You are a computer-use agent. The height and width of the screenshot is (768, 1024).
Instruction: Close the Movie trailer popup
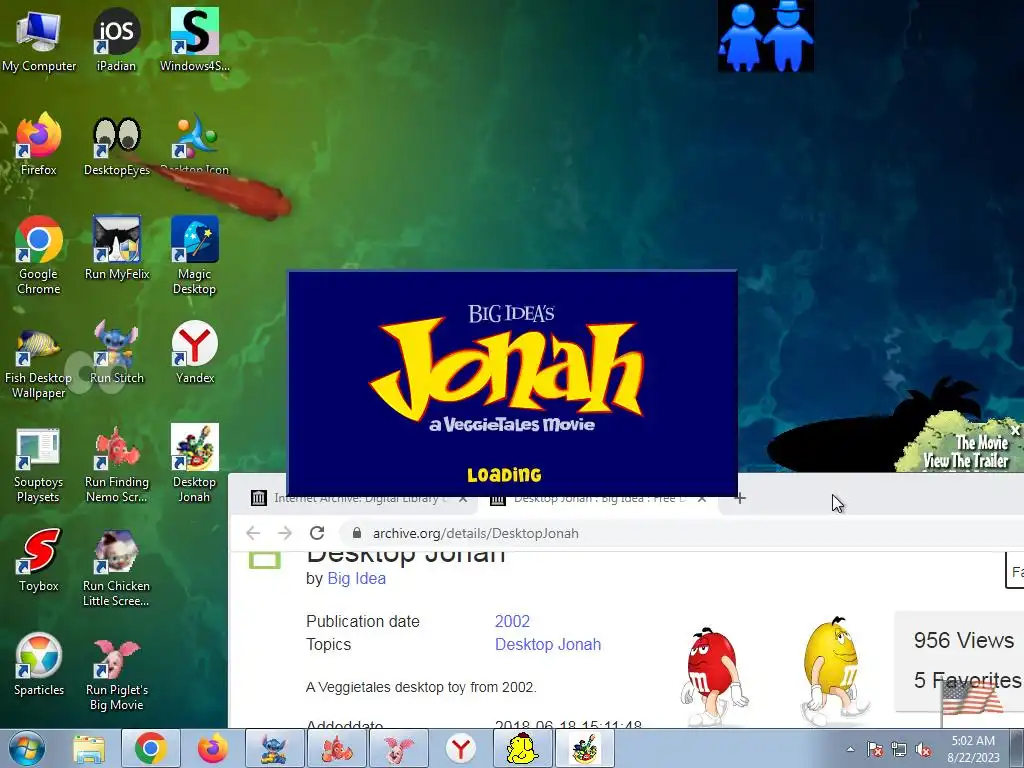coord(1014,430)
